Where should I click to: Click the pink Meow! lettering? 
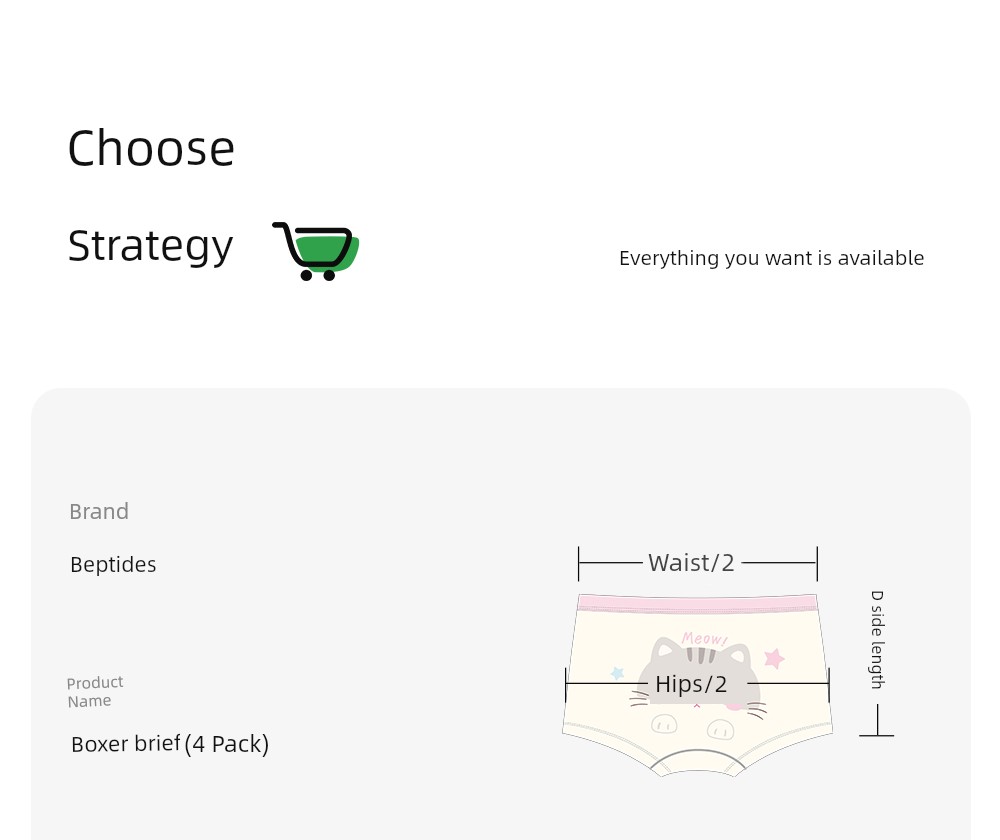pos(704,638)
